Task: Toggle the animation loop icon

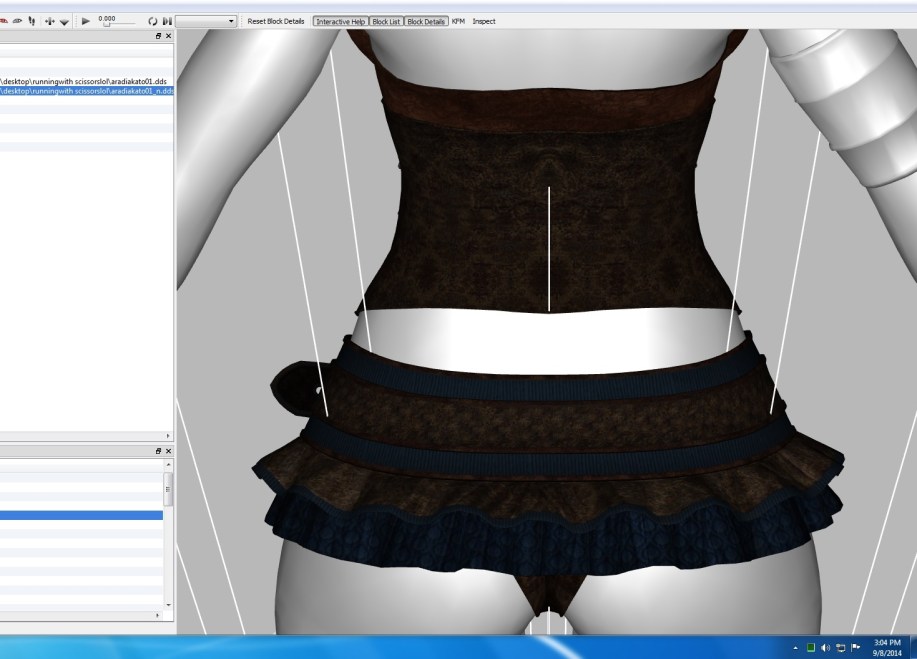Action: tap(153, 21)
